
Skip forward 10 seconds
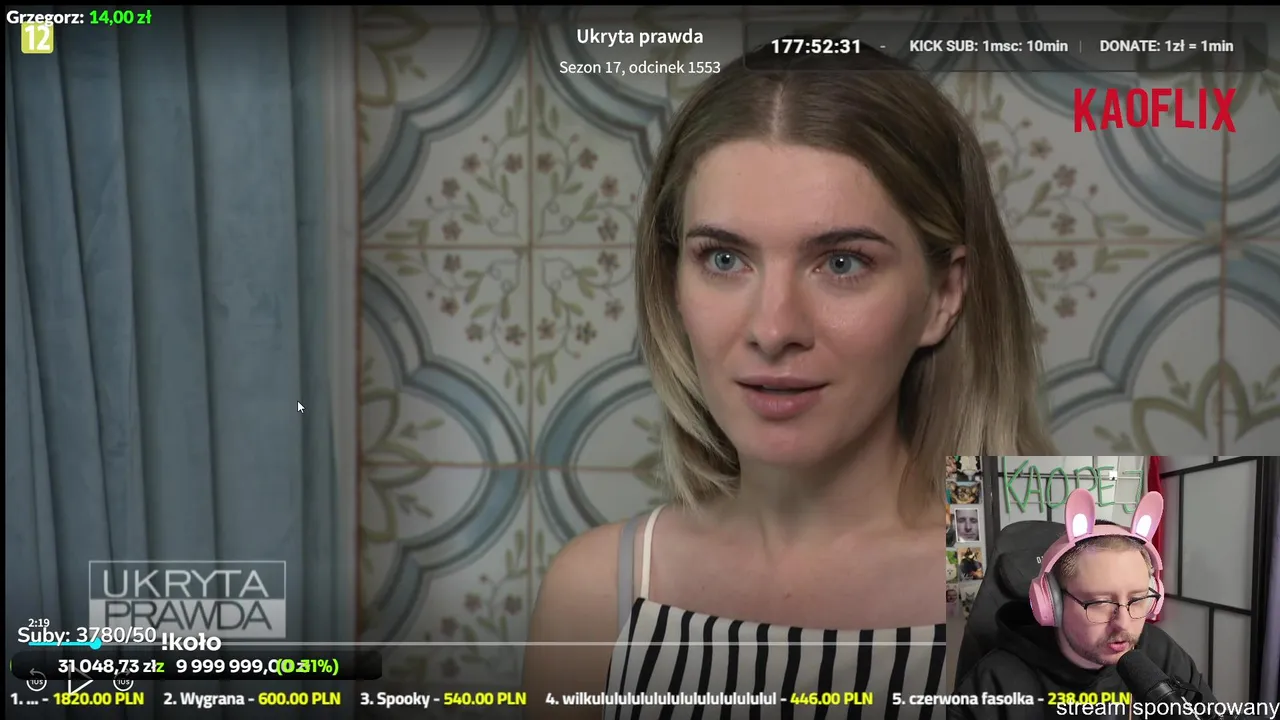(x=123, y=682)
